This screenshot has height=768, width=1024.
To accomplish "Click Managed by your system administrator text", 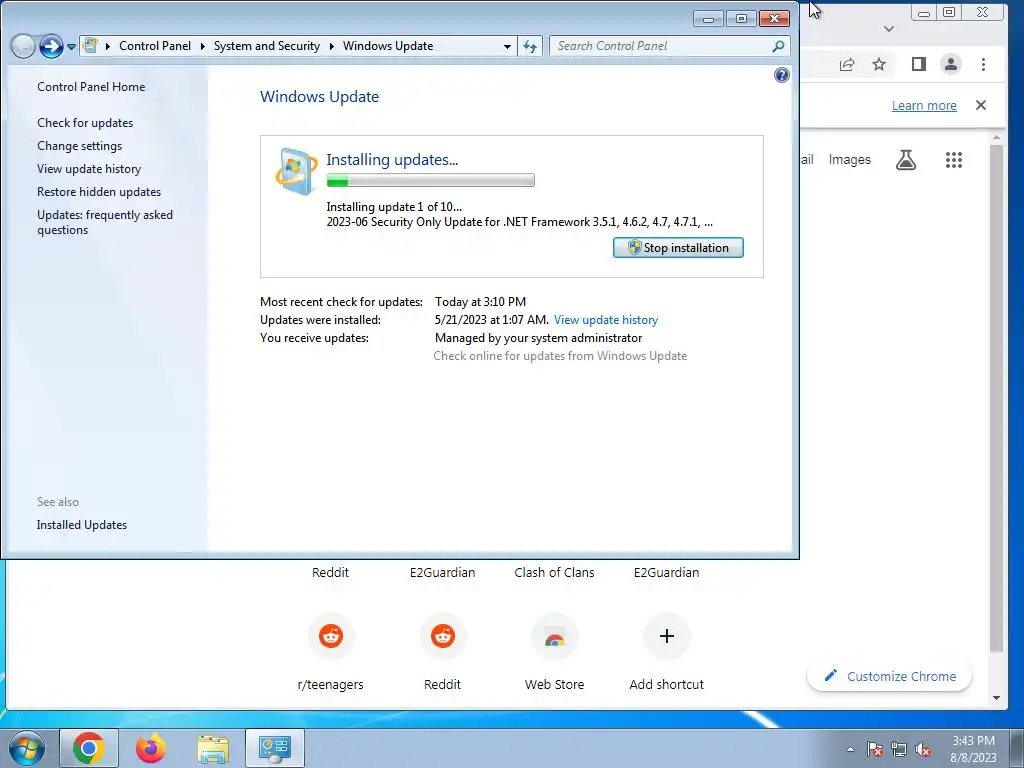I will click(538, 338).
